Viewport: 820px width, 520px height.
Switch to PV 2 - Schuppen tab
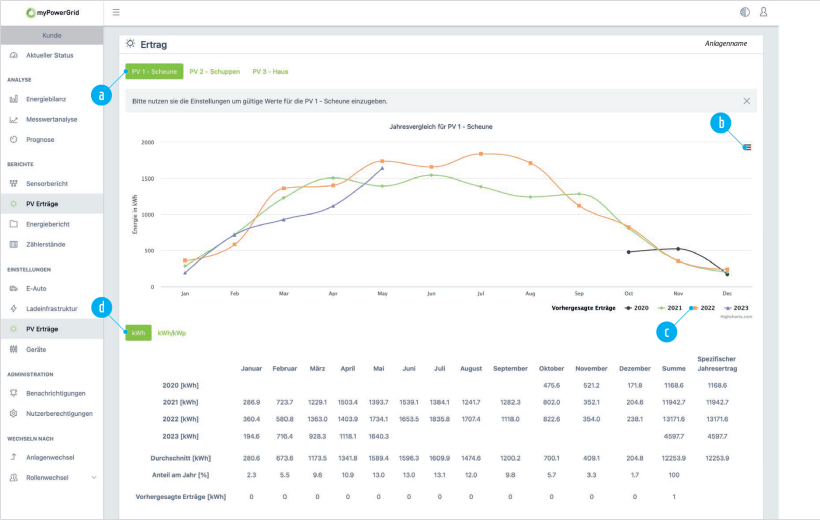click(x=213, y=72)
